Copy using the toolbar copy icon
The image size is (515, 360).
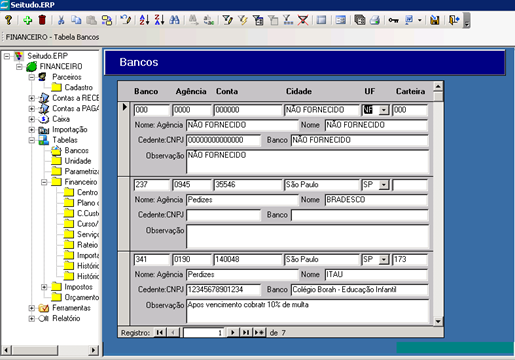[76, 20]
